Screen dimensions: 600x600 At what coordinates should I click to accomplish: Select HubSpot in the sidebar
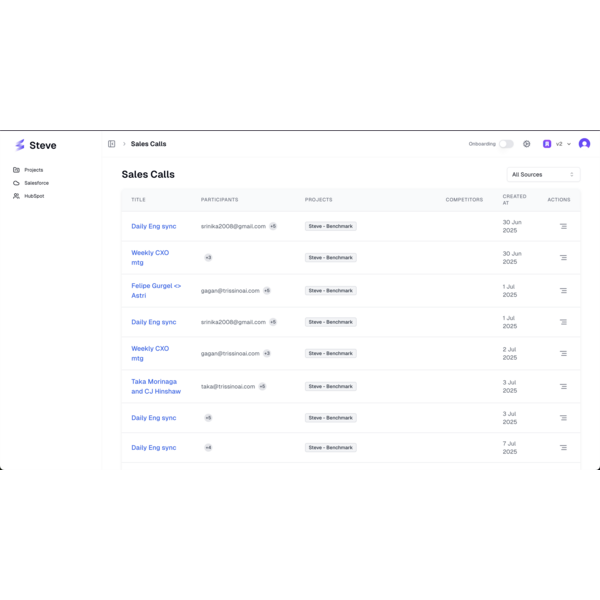[x=34, y=196]
